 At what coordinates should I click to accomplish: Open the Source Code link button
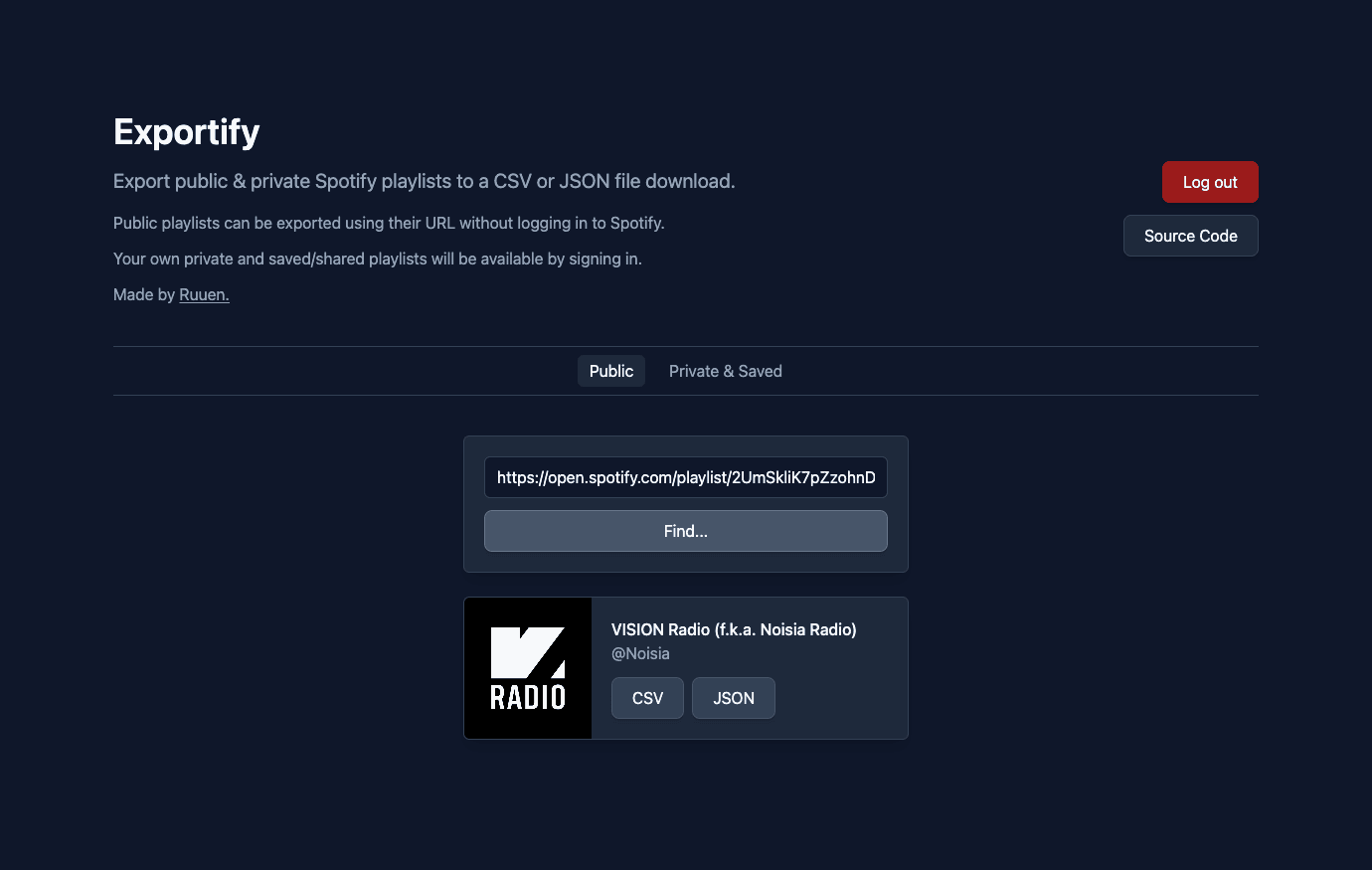[x=1190, y=236]
